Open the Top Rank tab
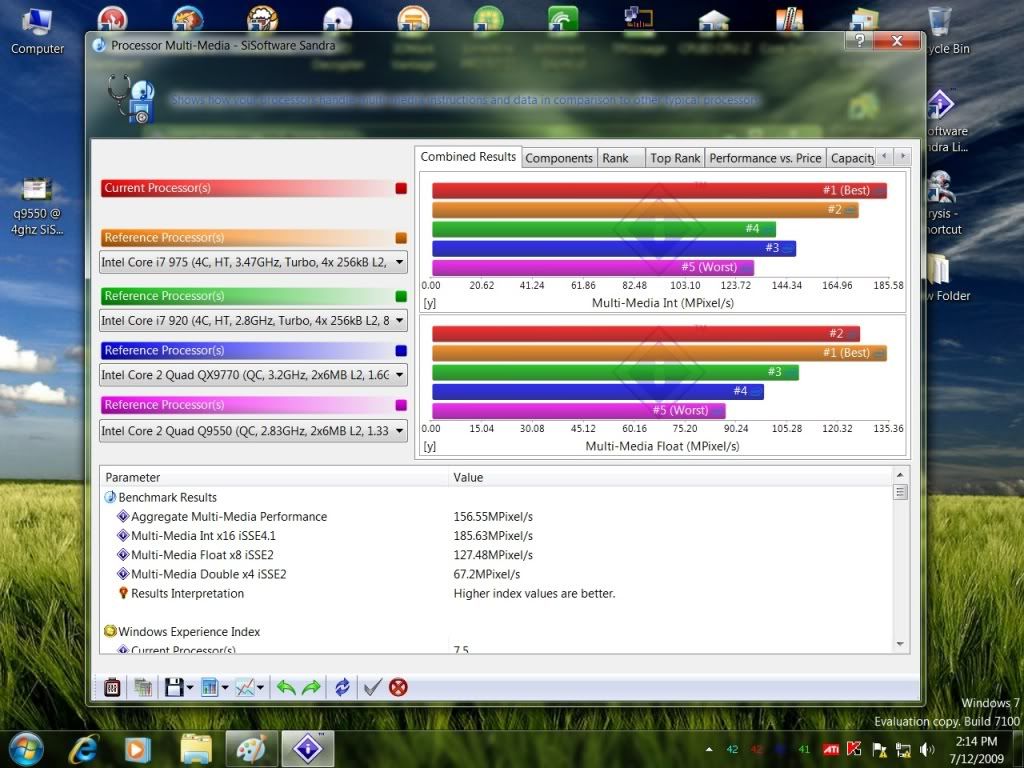The width and height of the screenshot is (1024, 768). [x=675, y=158]
